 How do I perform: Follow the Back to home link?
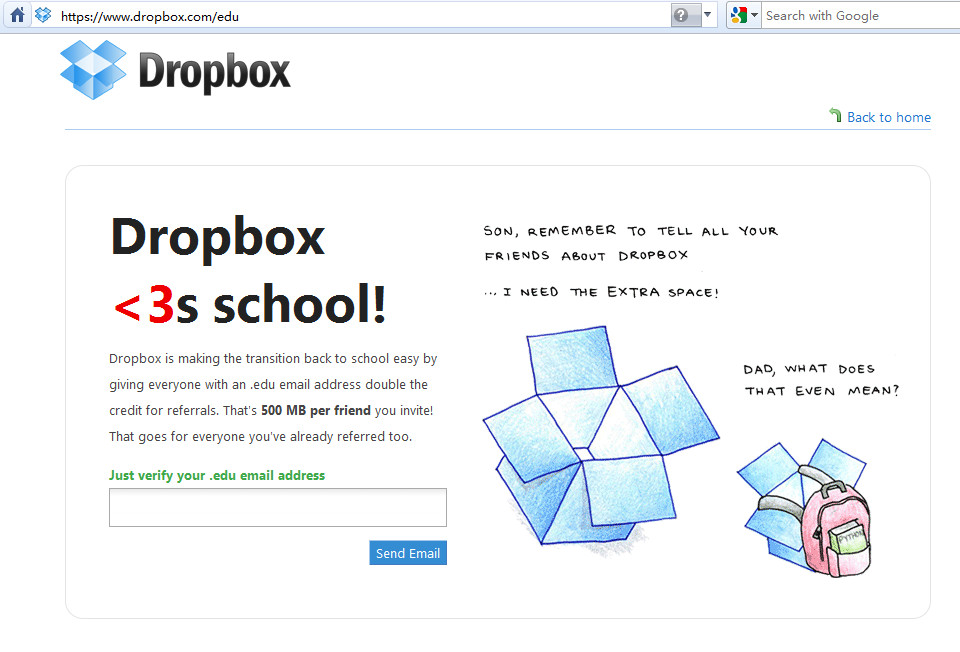pos(888,117)
